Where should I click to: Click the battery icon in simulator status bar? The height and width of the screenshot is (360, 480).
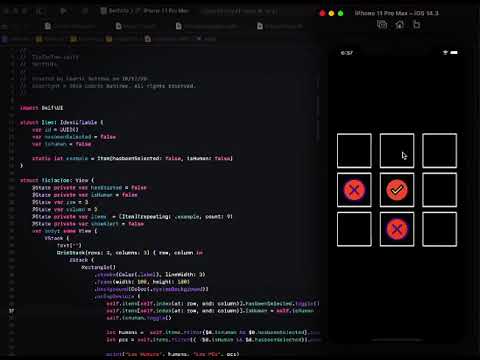[x=454, y=53]
